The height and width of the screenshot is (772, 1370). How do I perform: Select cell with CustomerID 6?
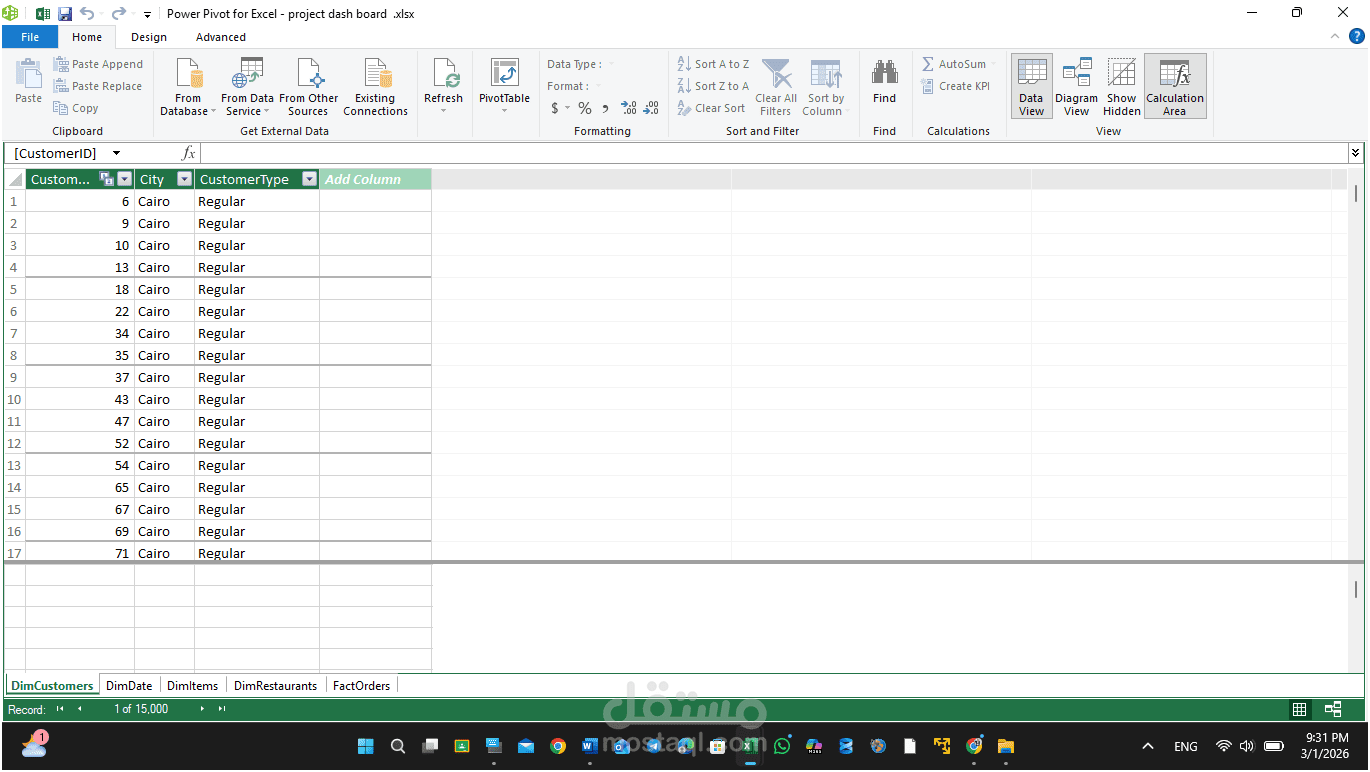(80, 201)
